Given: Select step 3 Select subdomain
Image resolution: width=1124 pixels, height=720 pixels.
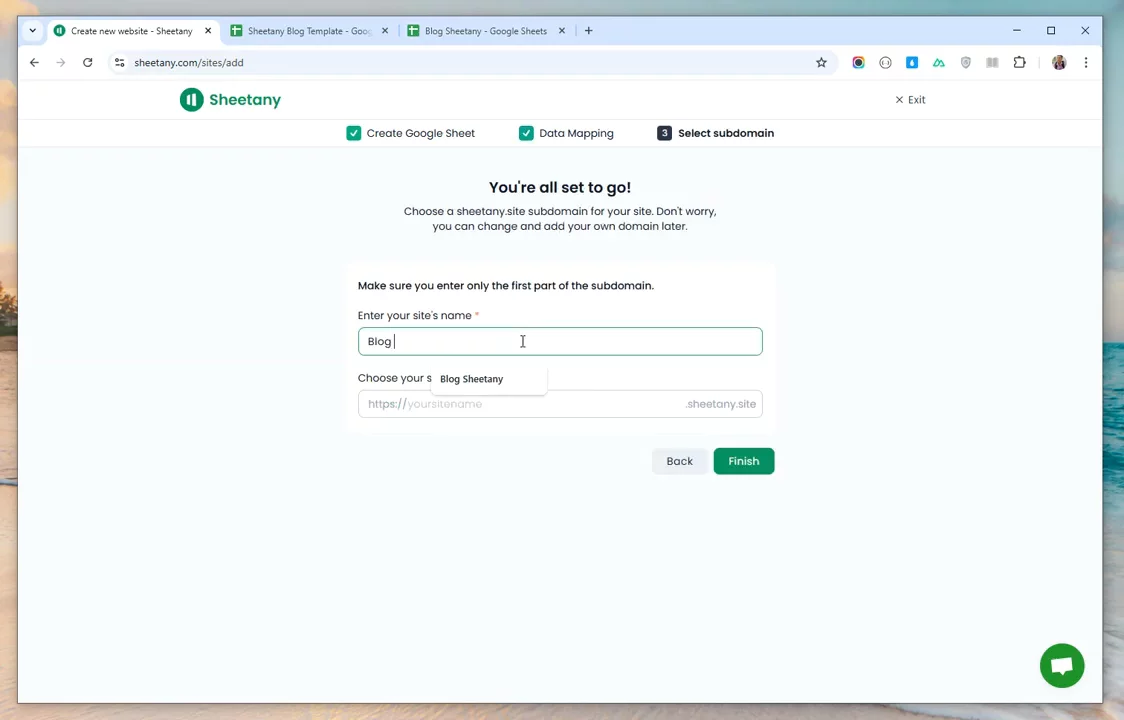Looking at the screenshot, I should [716, 133].
